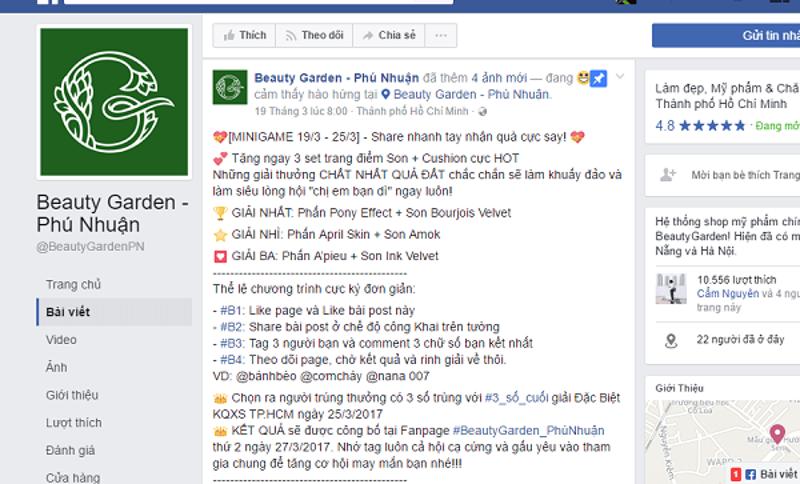Screen dimensions: 800x484
Task: Click the pinned post pin icon
Action: click(598, 79)
